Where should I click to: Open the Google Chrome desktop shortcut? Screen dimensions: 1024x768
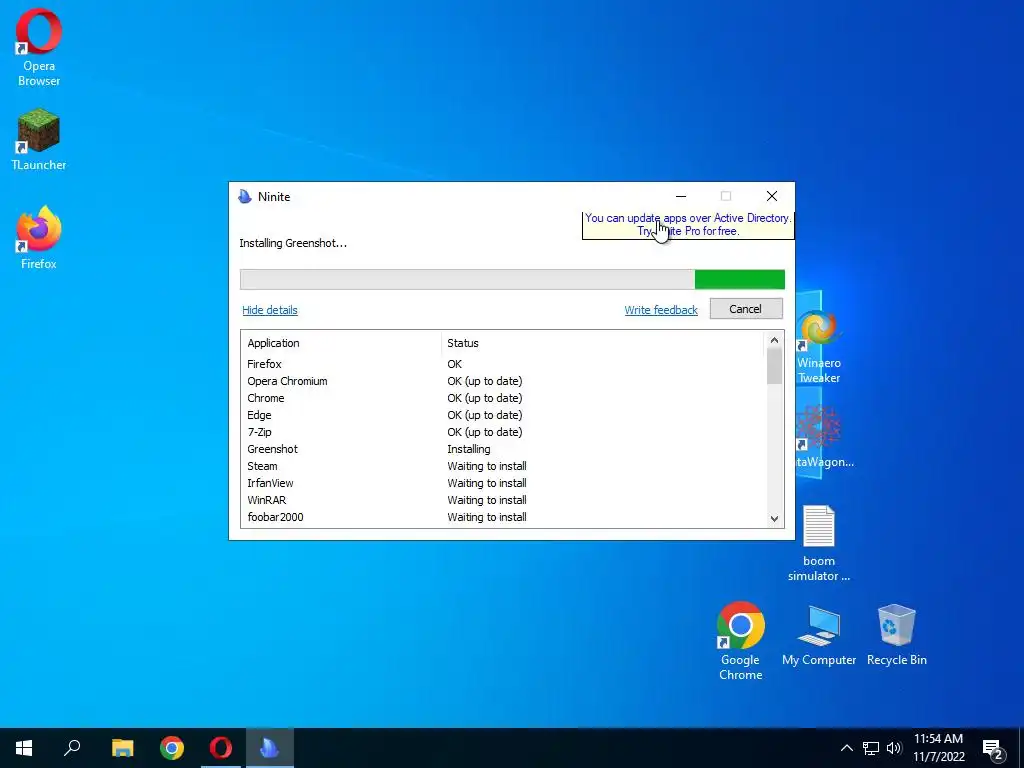click(x=741, y=641)
